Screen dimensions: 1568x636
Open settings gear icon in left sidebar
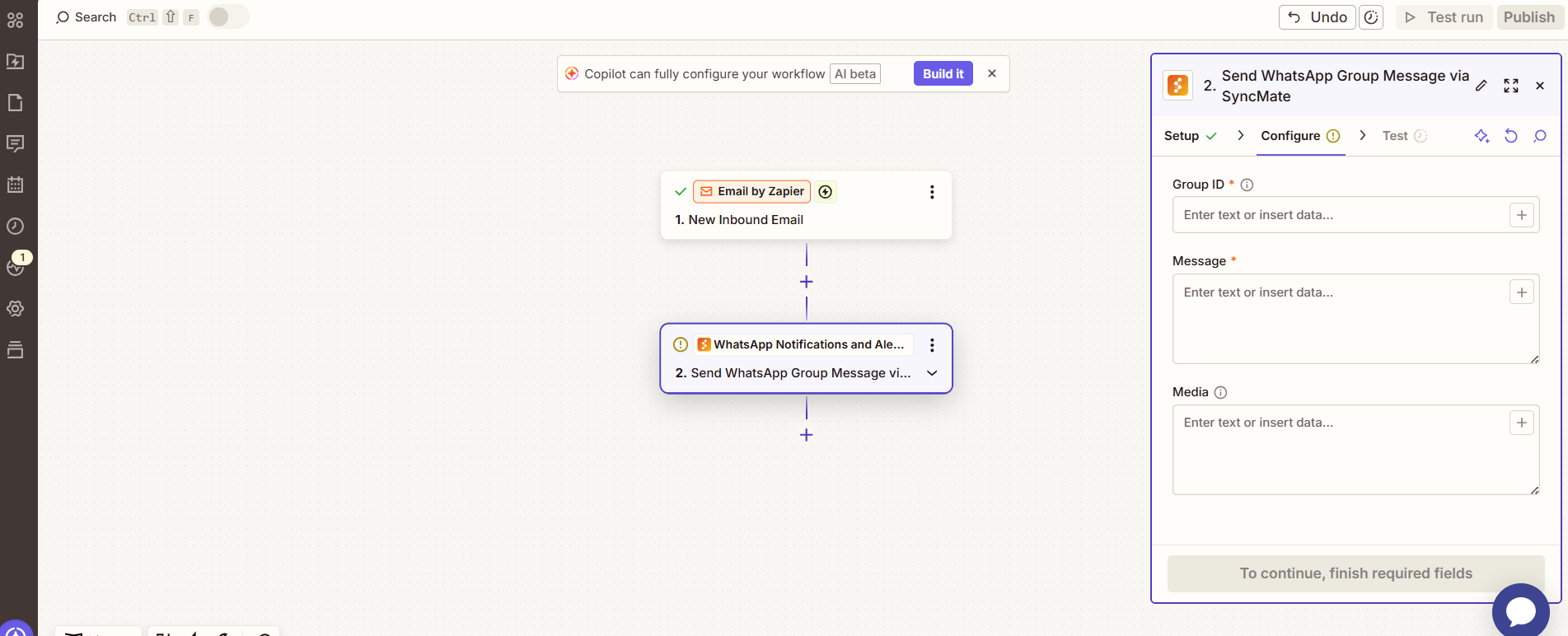[x=16, y=308]
